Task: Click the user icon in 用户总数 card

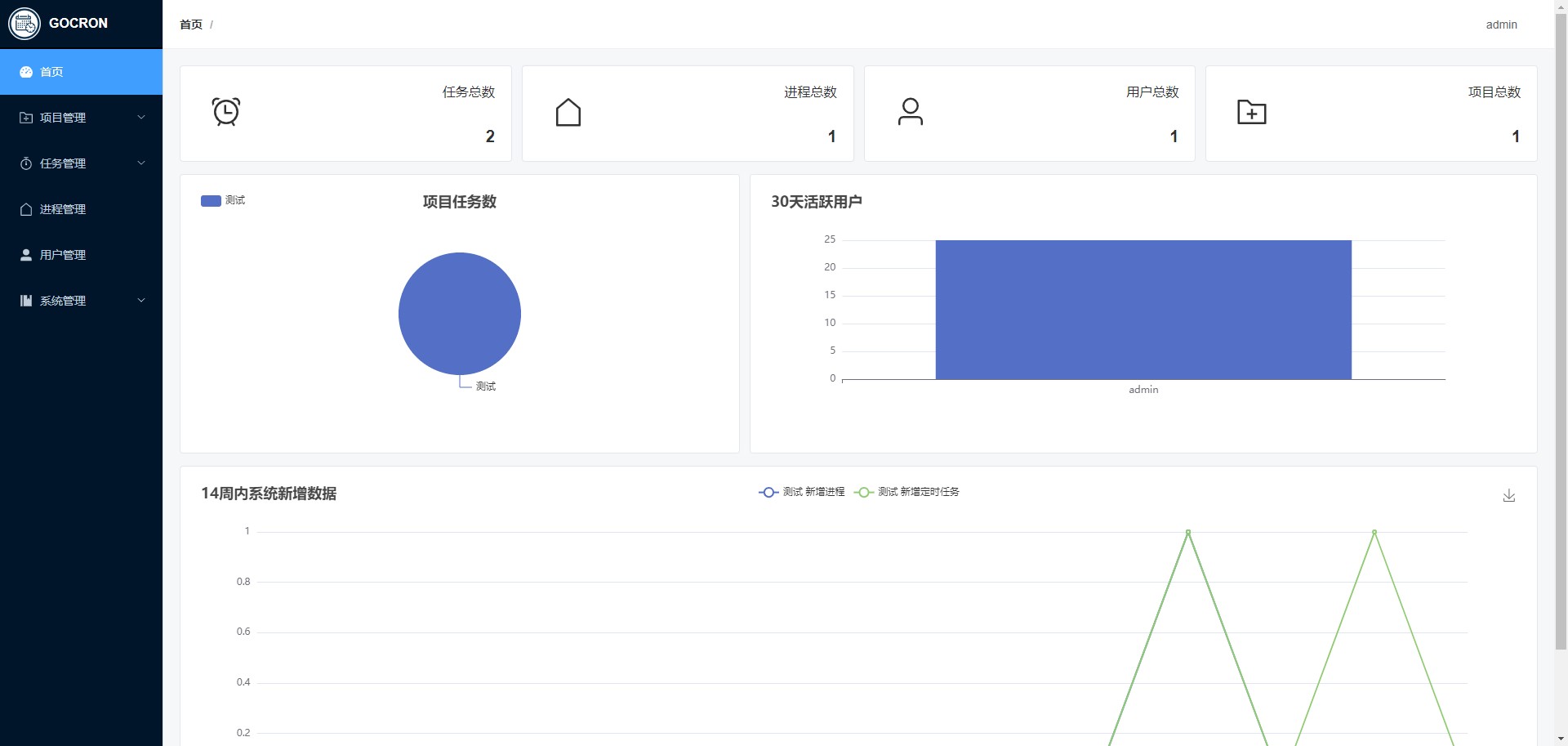Action: coord(911,112)
